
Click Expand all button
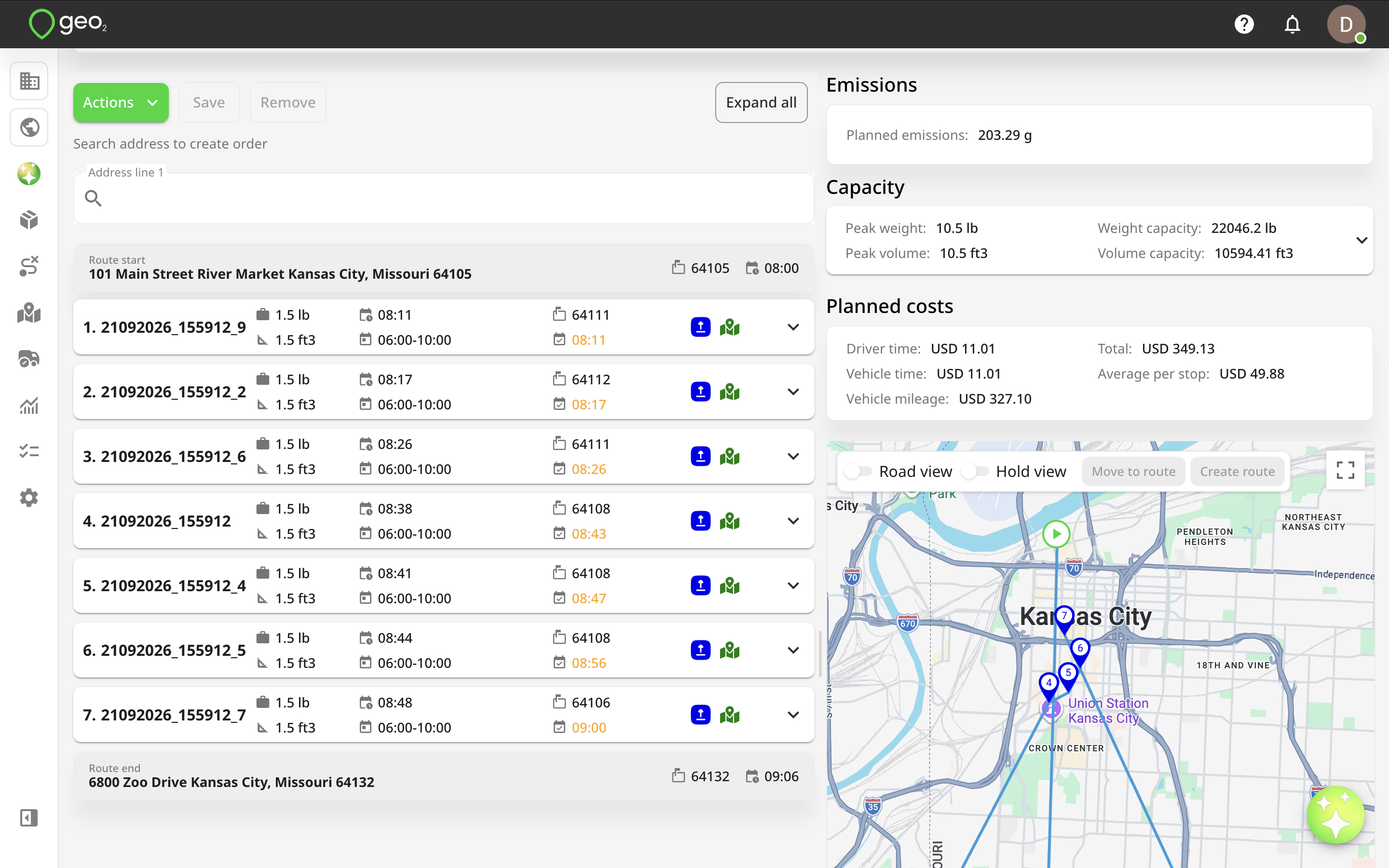click(x=761, y=102)
